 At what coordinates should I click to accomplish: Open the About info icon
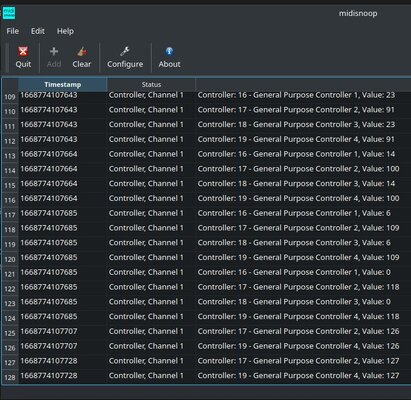[169, 51]
